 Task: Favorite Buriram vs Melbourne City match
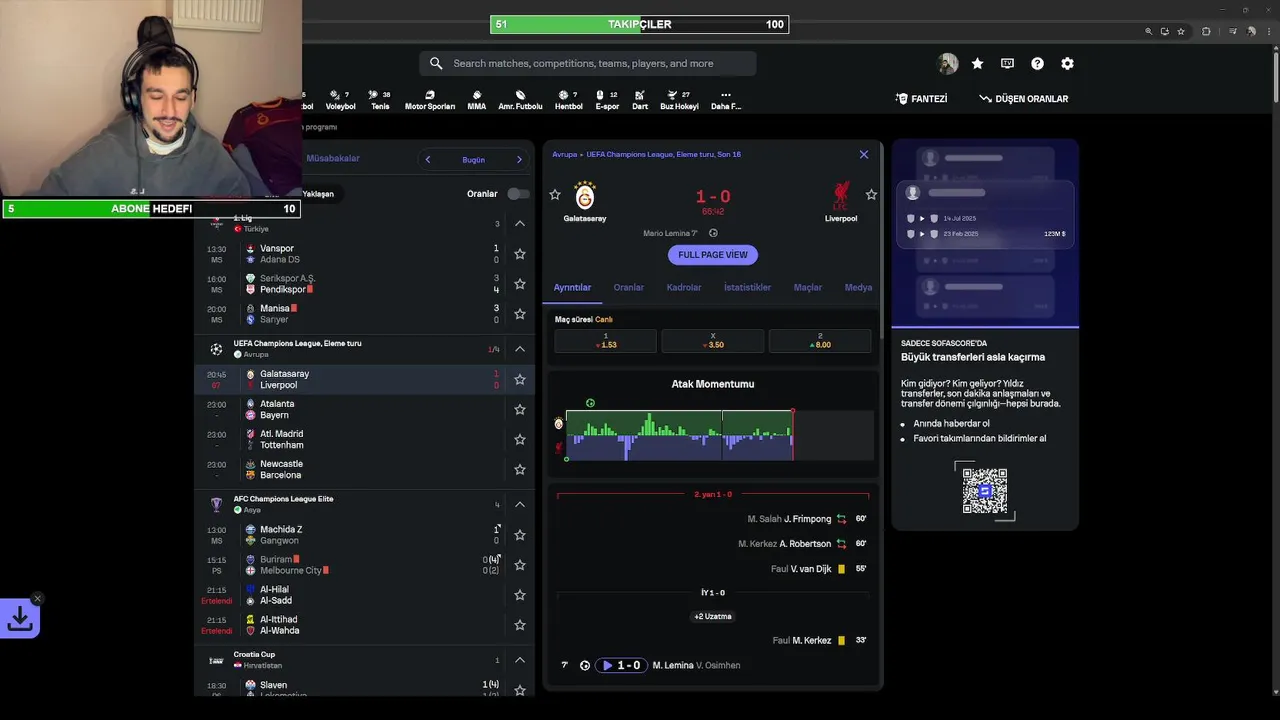[520, 565]
